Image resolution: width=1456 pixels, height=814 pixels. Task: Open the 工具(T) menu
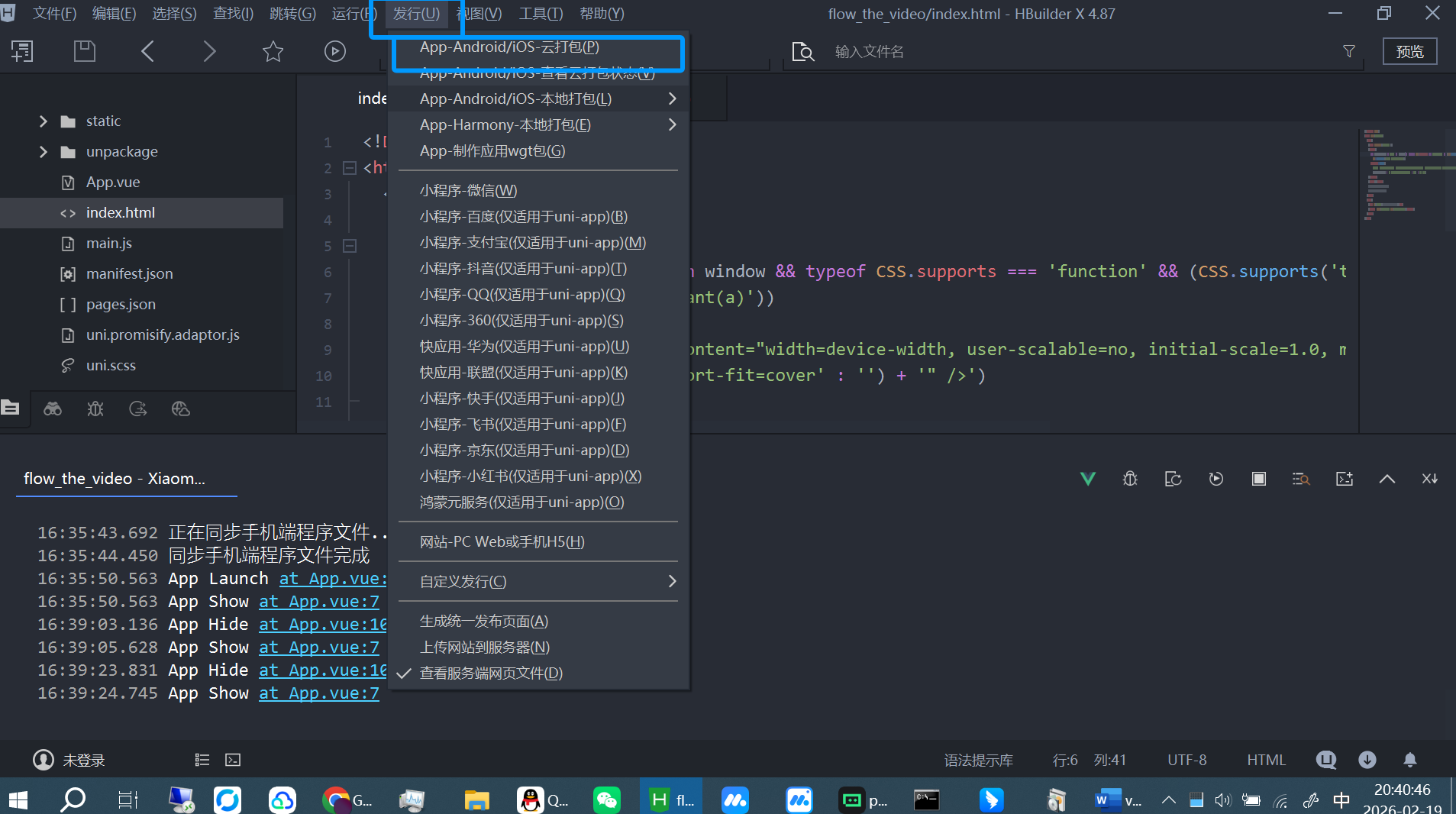click(541, 14)
